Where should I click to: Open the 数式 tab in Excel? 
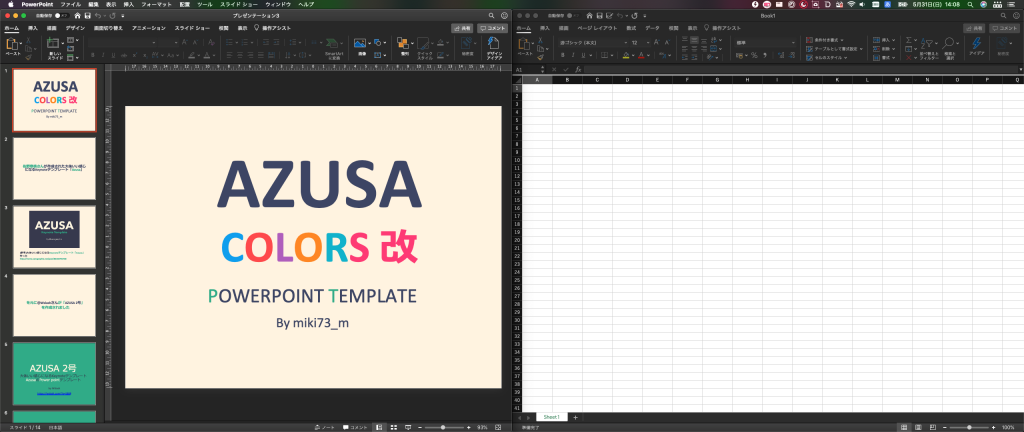click(x=631, y=29)
